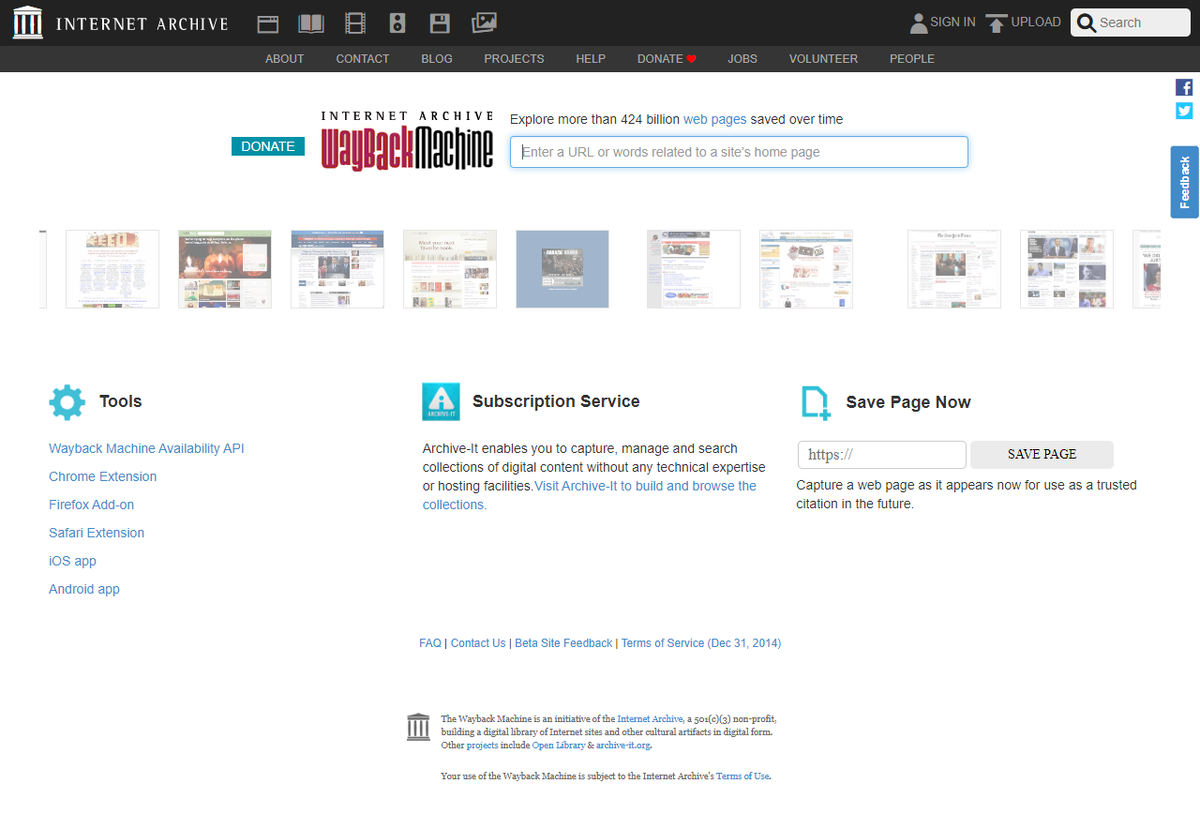The image size is (1200, 829).
Task: Open the New York Times page thumbnail
Action: click(954, 269)
